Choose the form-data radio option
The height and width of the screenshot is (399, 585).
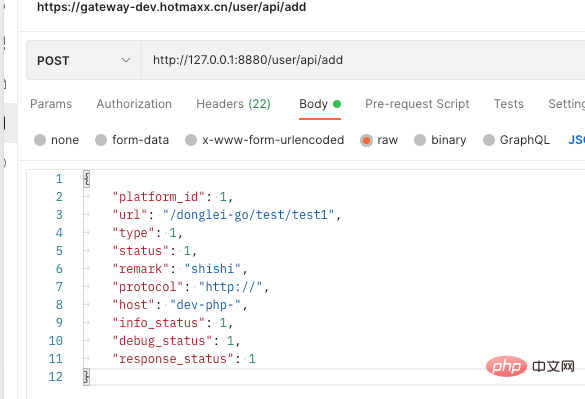coord(101,140)
